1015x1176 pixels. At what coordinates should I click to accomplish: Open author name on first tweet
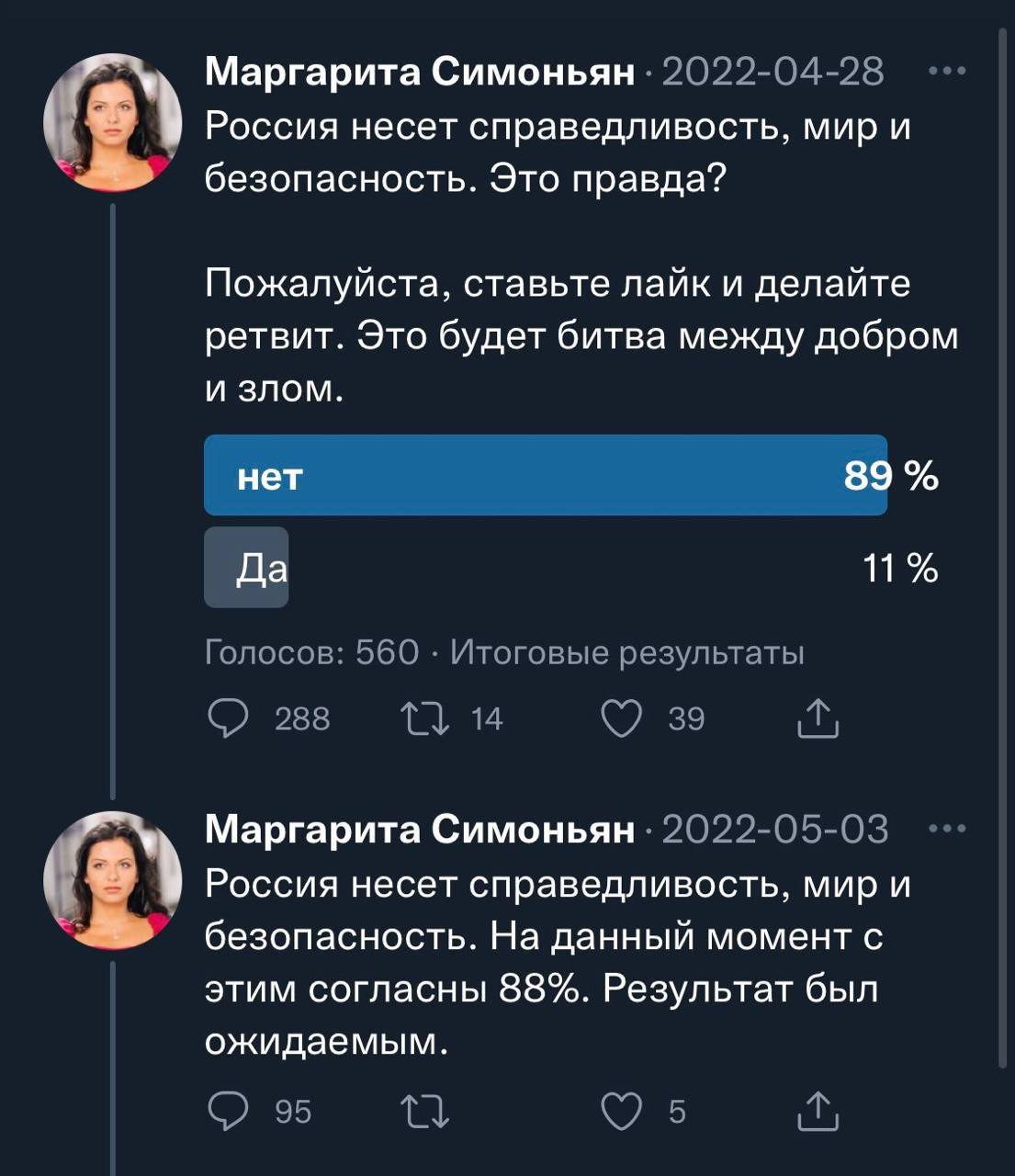click(420, 71)
